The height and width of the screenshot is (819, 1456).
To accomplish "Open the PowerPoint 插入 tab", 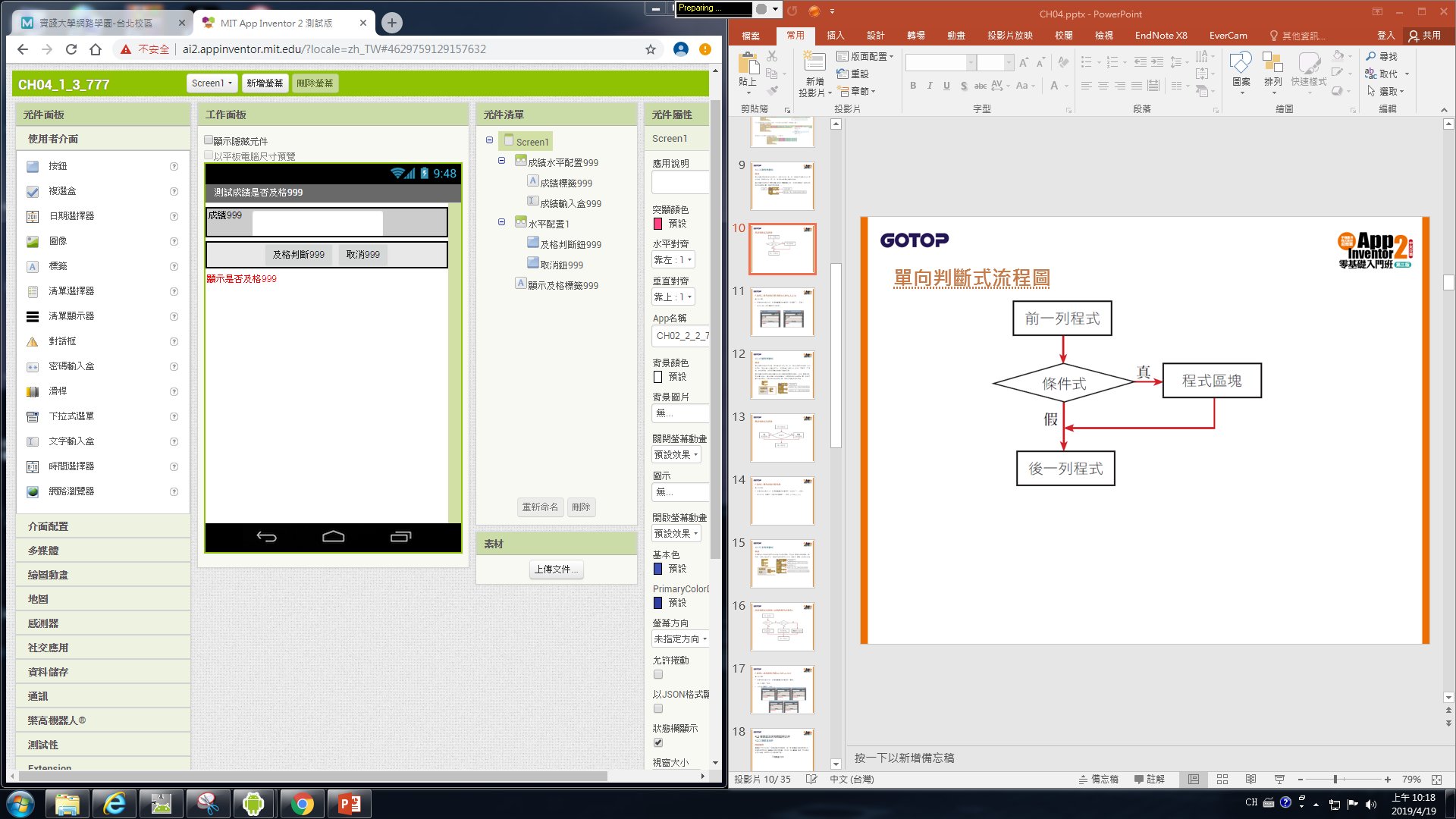I will [x=836, y=36].
